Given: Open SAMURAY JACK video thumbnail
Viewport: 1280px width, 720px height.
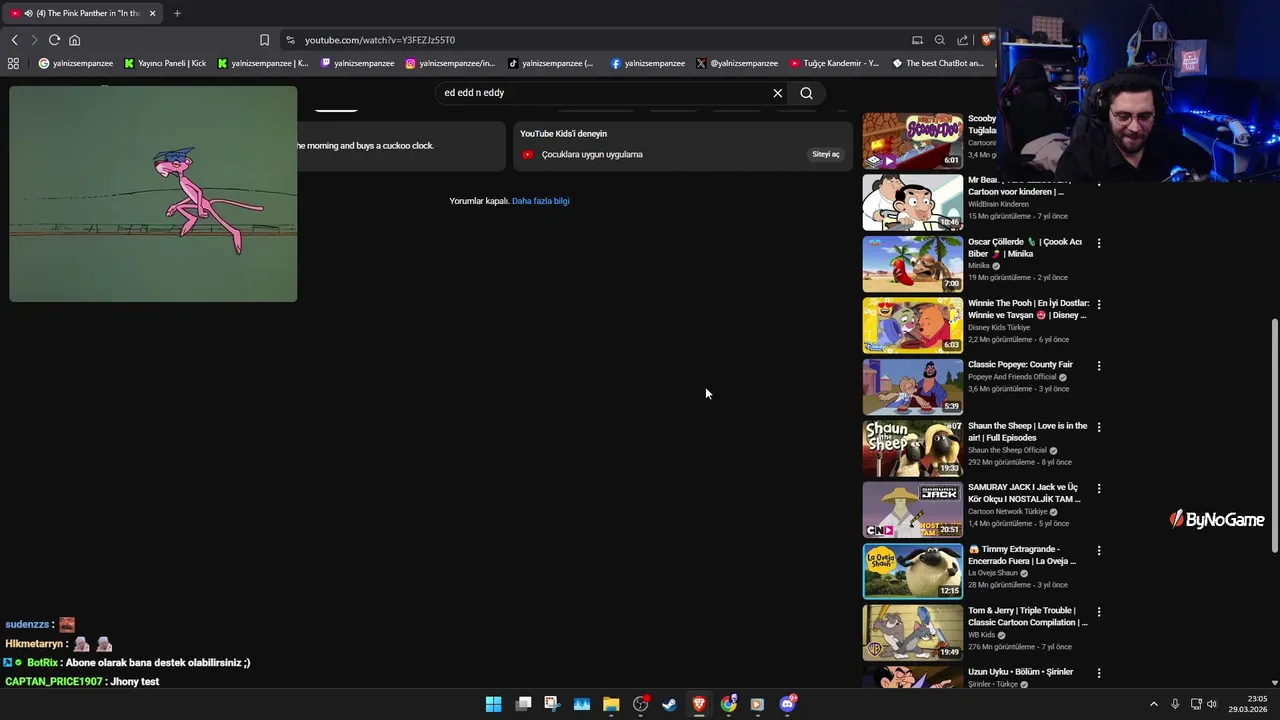Looking at the screenshot, I should (x=913, y=509).
